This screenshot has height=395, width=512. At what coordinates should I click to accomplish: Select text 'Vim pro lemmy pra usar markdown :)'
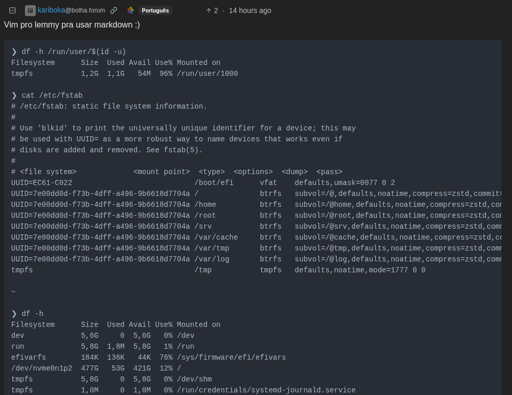(72, 25)
